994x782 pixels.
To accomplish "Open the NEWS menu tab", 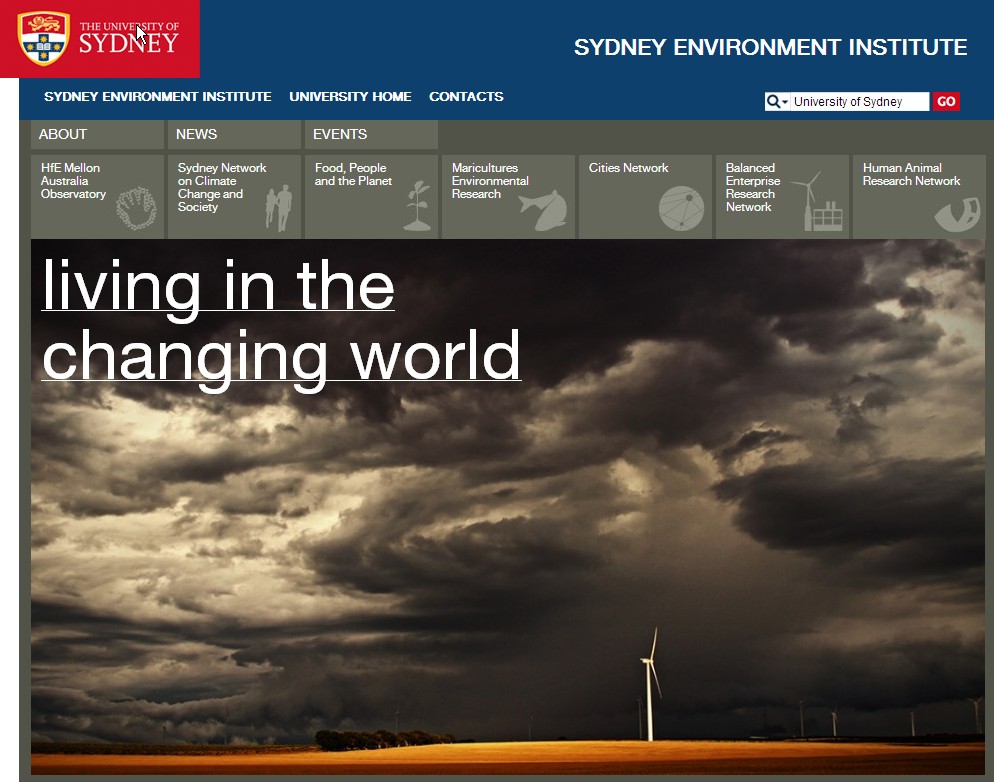I will point(234,134).
